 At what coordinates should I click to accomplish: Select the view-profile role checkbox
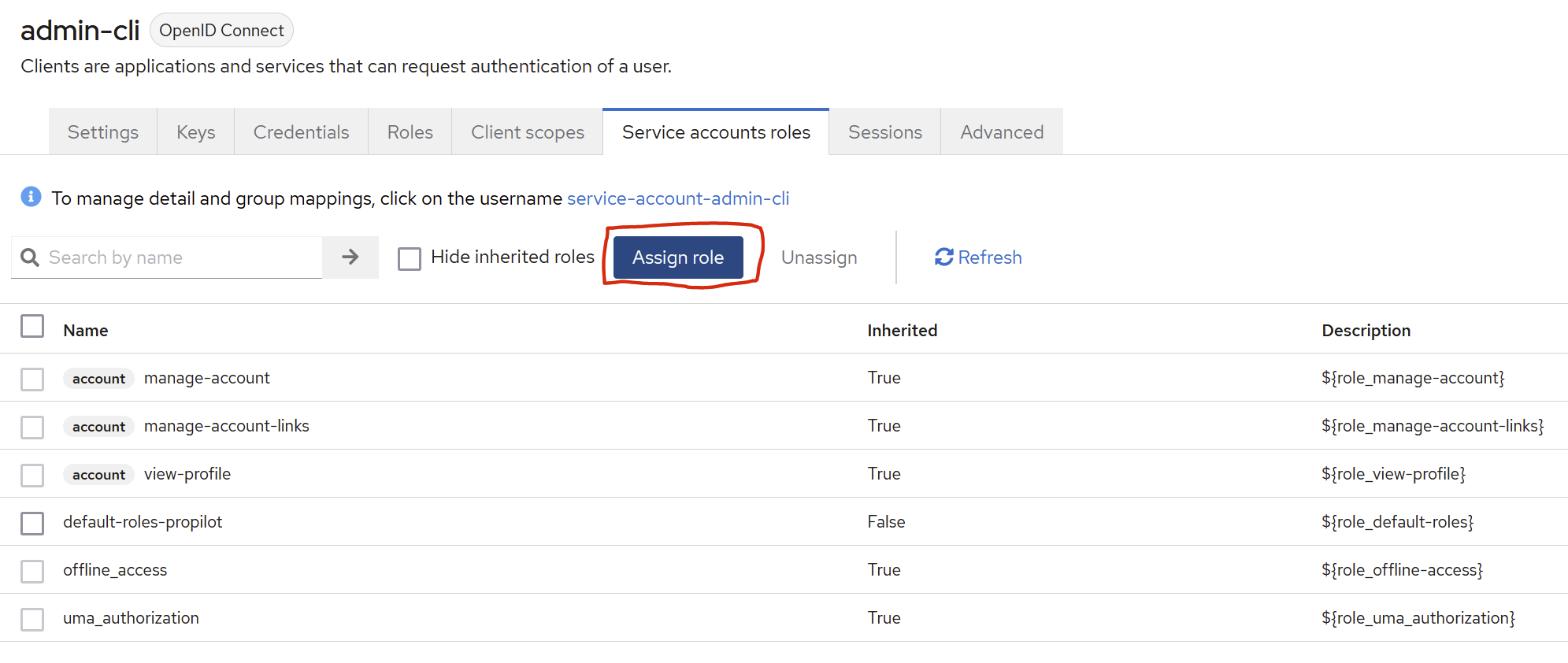point(32,475)
